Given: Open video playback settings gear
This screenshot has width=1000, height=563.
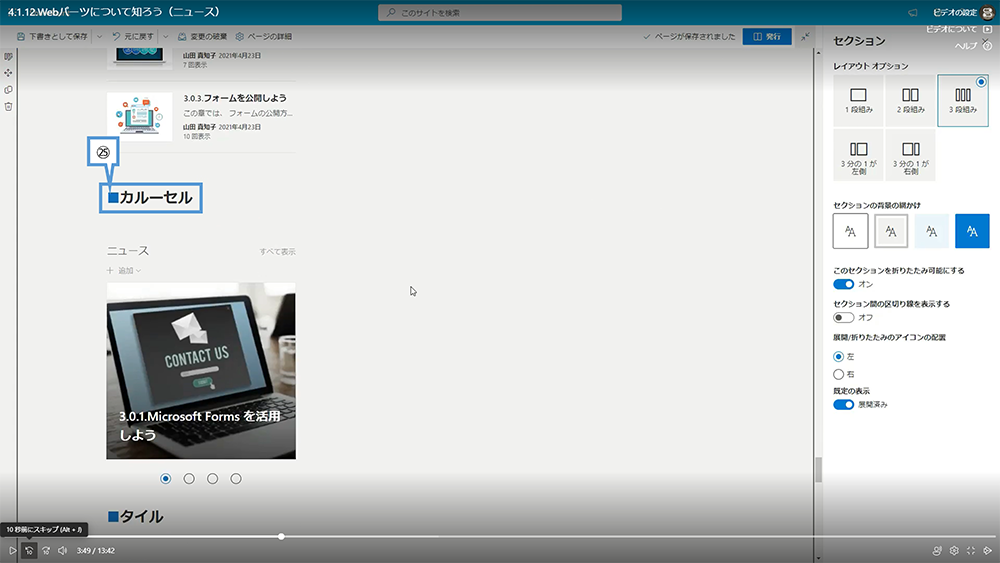Looking at the screenshot, I should 954,550.
